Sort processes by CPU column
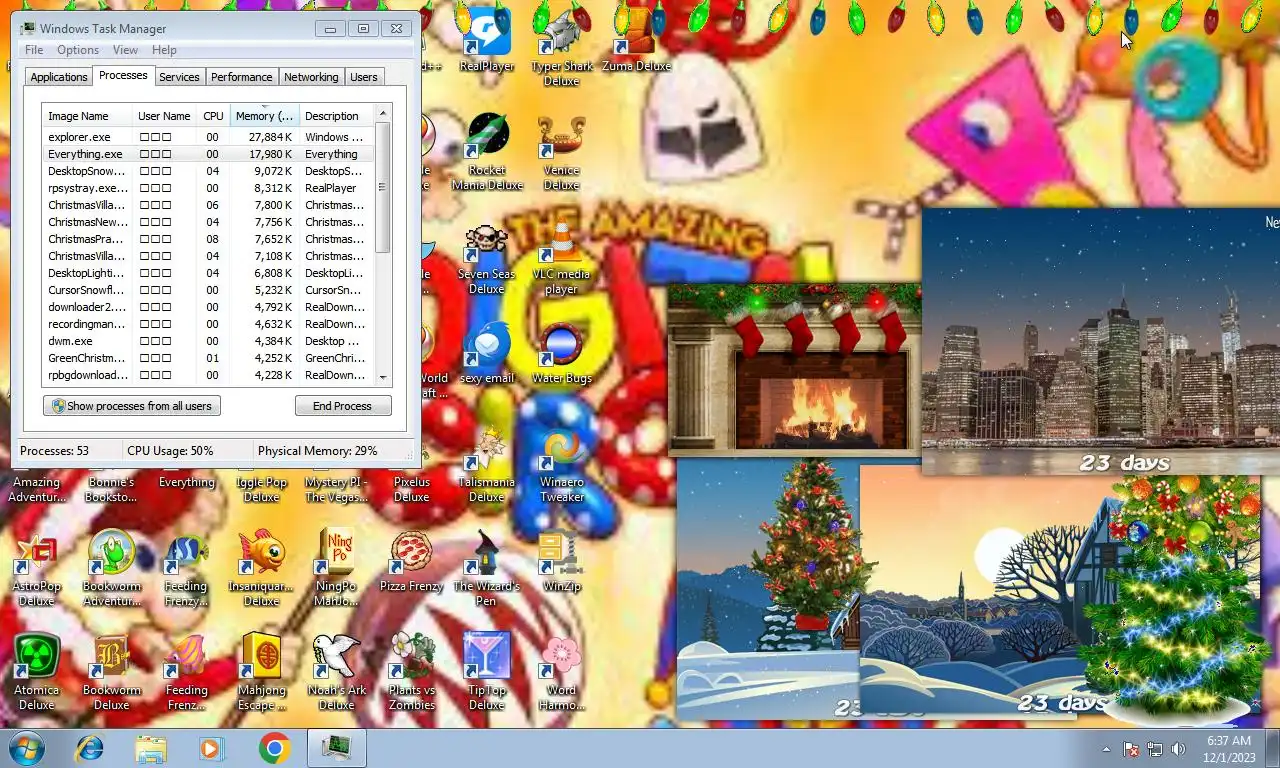The width and height of the screenshot is (1280, 768). [x=213, y=116]
